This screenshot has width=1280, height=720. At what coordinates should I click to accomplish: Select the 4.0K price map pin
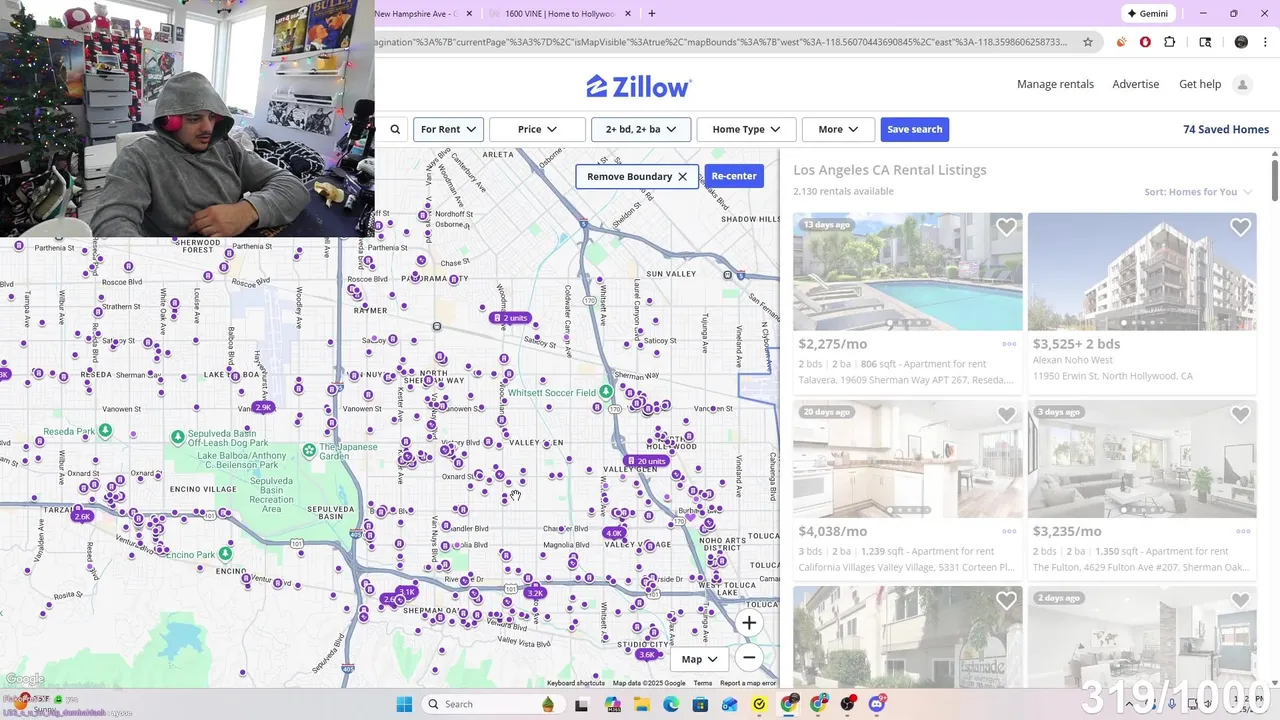pos(614,533)
